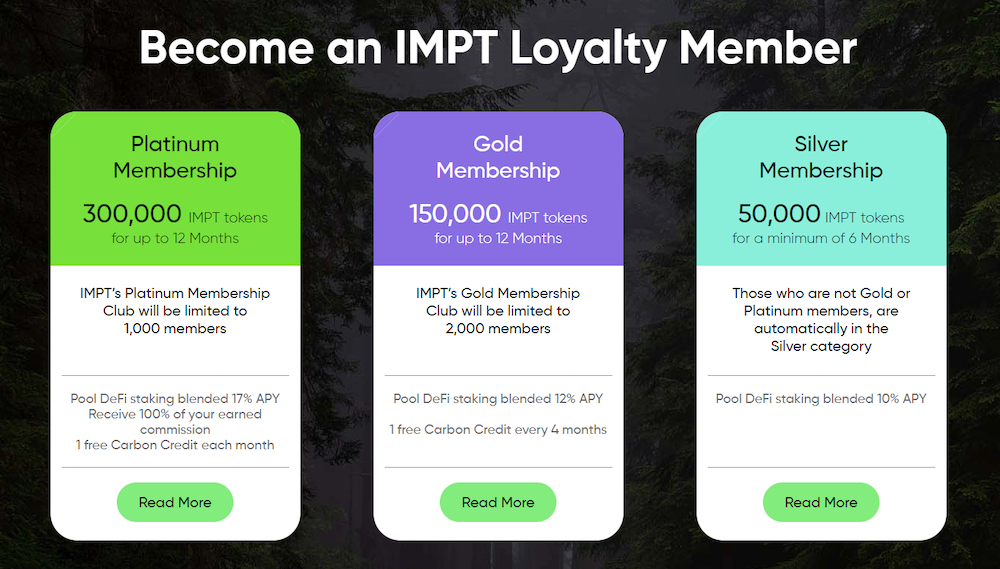The width and height of the screenshot is (1000, 569).
Task: Click Read More under Silver Membership
Action: (x=821, y=502)
